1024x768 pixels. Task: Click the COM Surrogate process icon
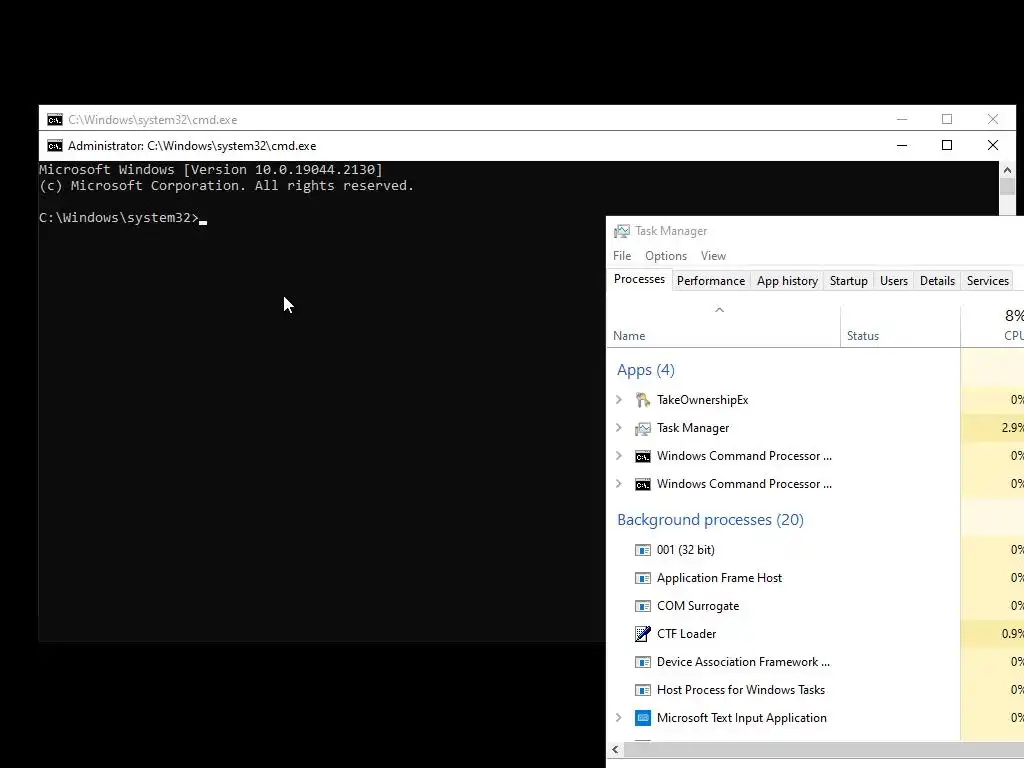(643, 606)
